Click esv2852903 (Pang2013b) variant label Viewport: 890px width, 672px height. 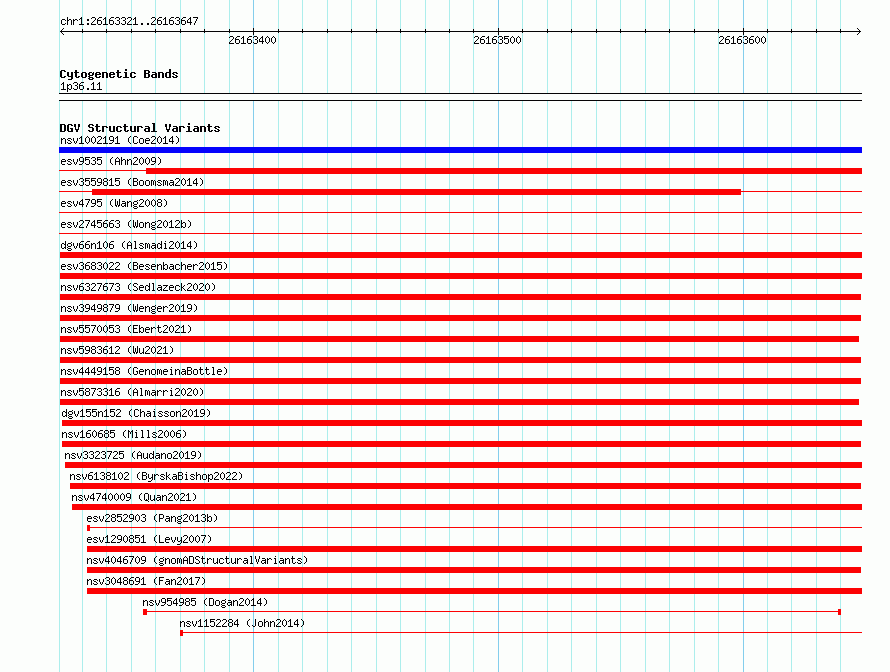coord(152,518)
